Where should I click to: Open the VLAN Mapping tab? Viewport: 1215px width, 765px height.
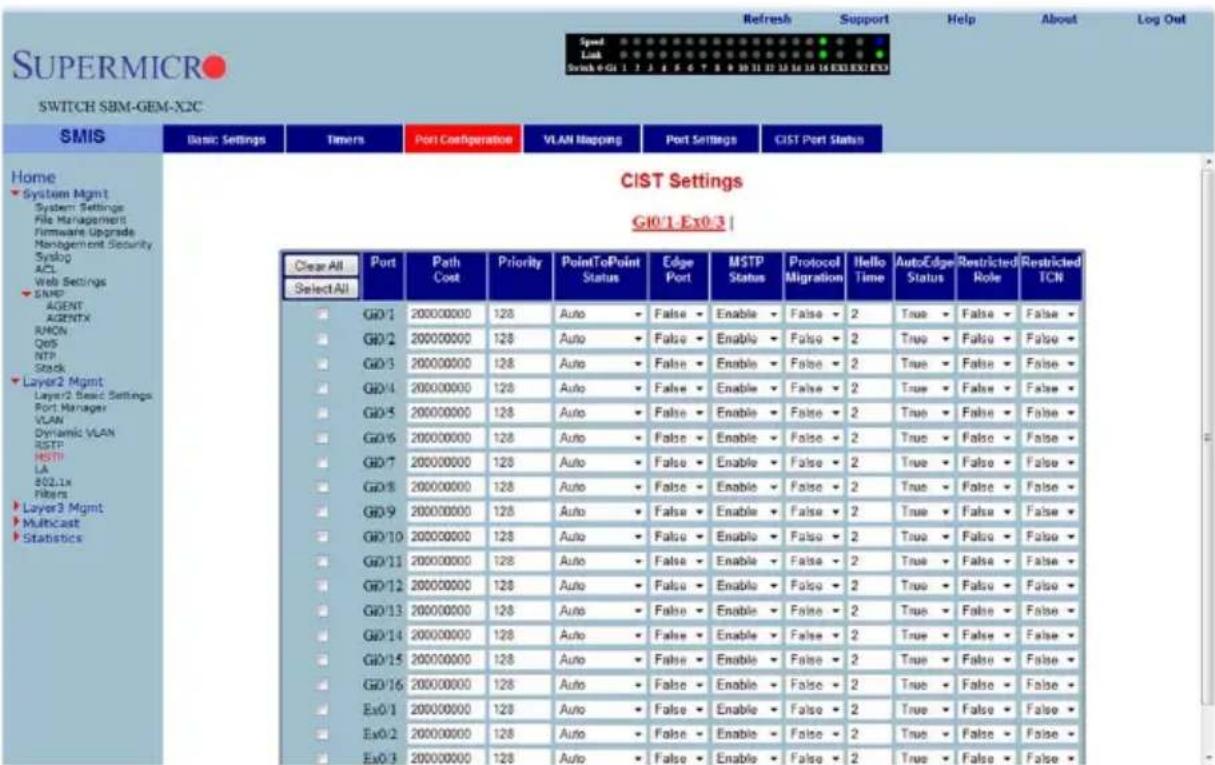[580, 141]
